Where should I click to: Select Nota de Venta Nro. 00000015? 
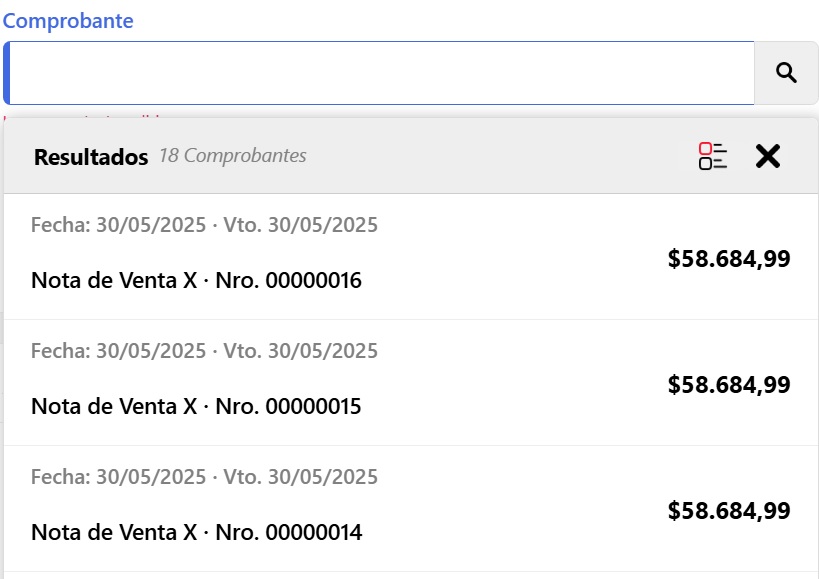point(196,407)
